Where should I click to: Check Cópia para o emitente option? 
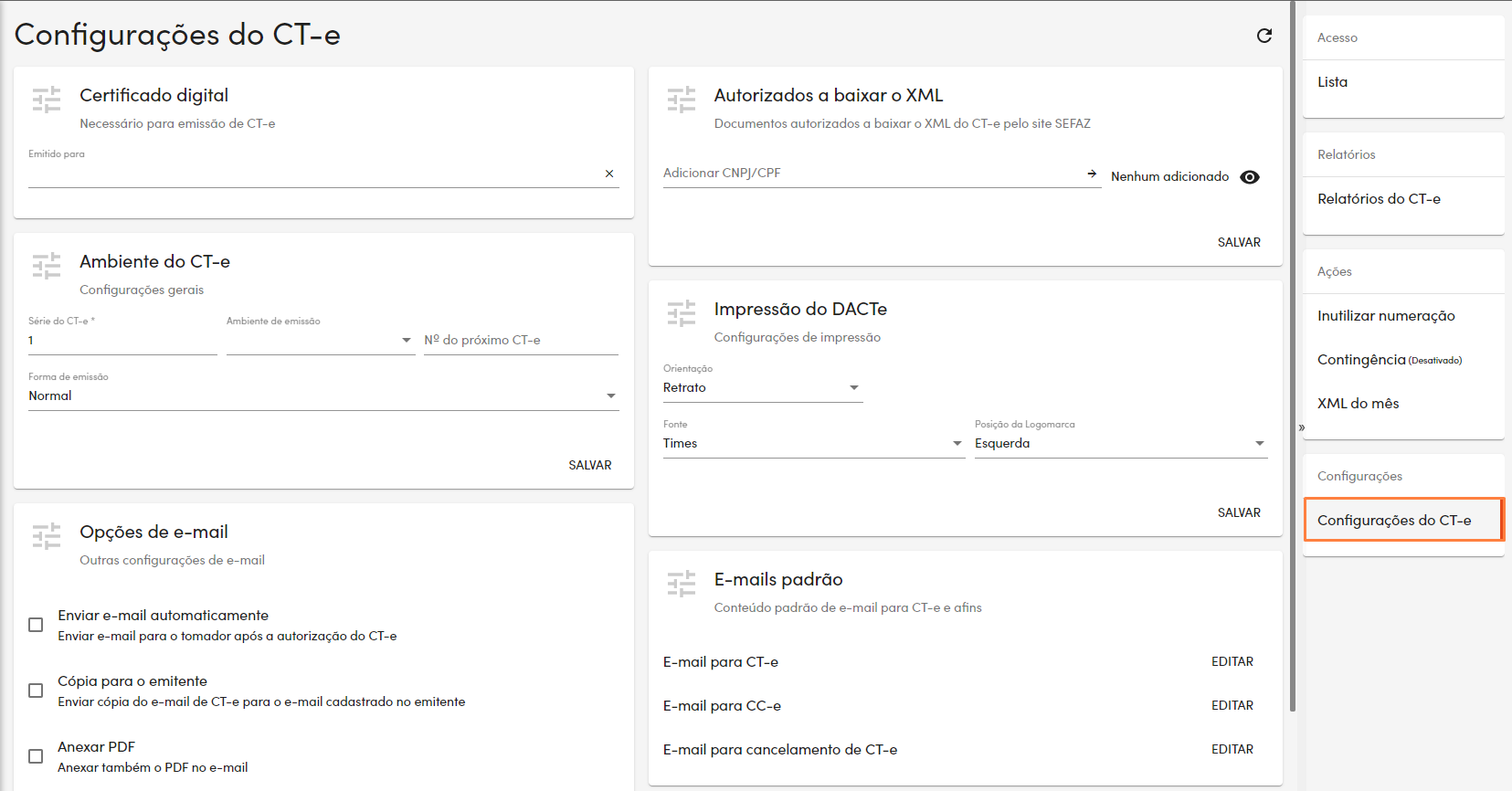coord(36,691)
